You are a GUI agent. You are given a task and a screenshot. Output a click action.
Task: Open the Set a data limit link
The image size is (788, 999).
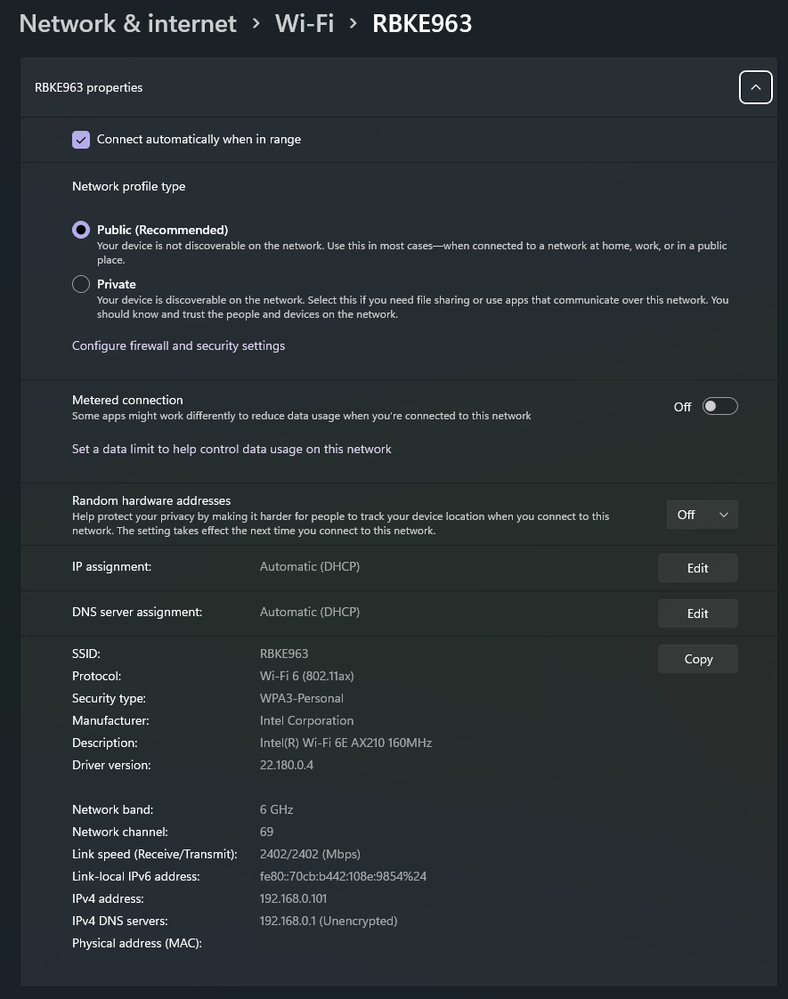click(x=231, y=449)
